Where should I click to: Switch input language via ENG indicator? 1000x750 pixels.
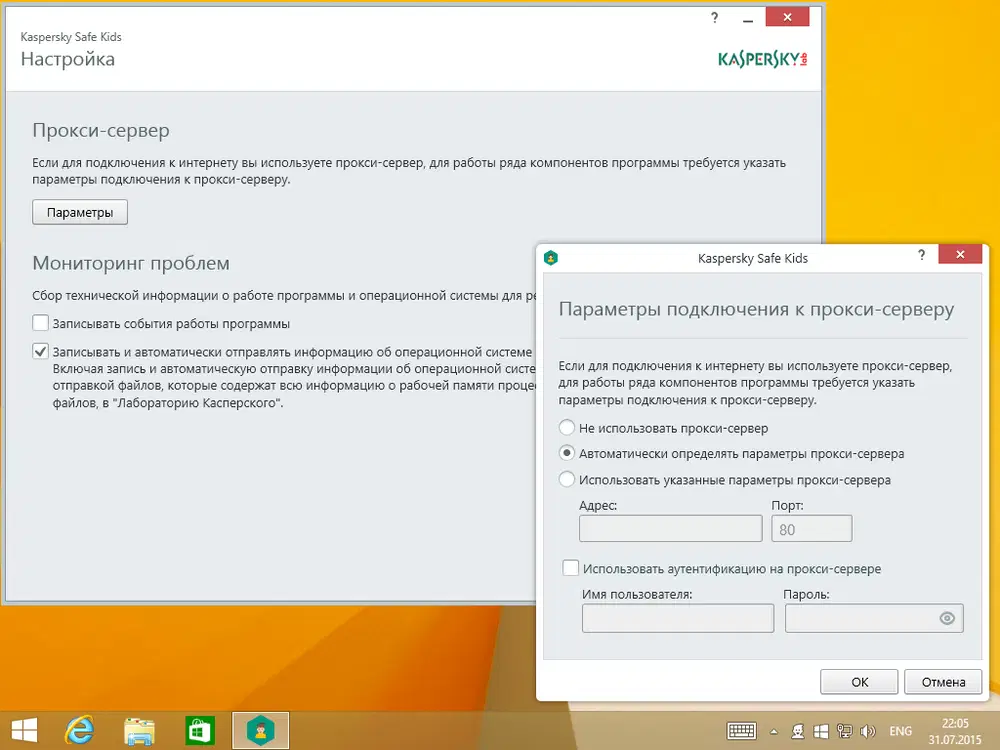tap(901, 732)
